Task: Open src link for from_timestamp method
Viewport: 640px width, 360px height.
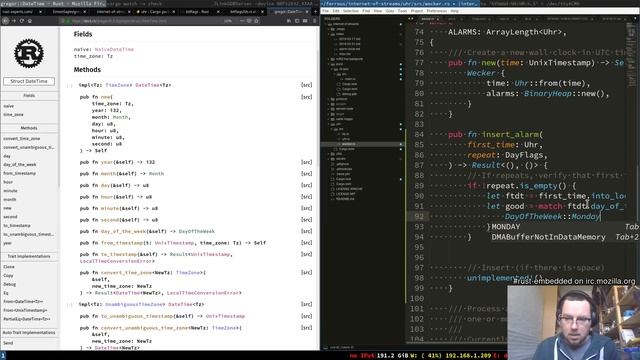Action: 307,243
